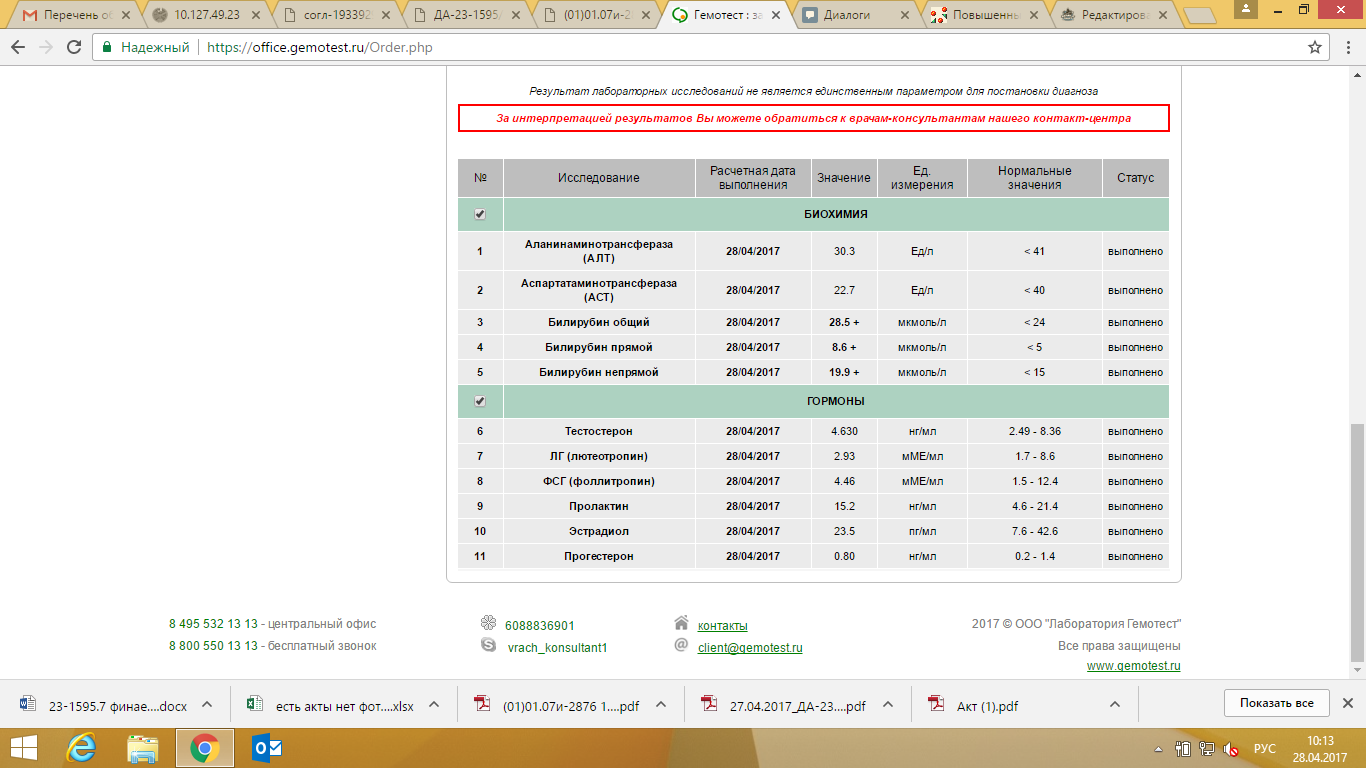Open File Explorer from taskbar

[143, 748]
